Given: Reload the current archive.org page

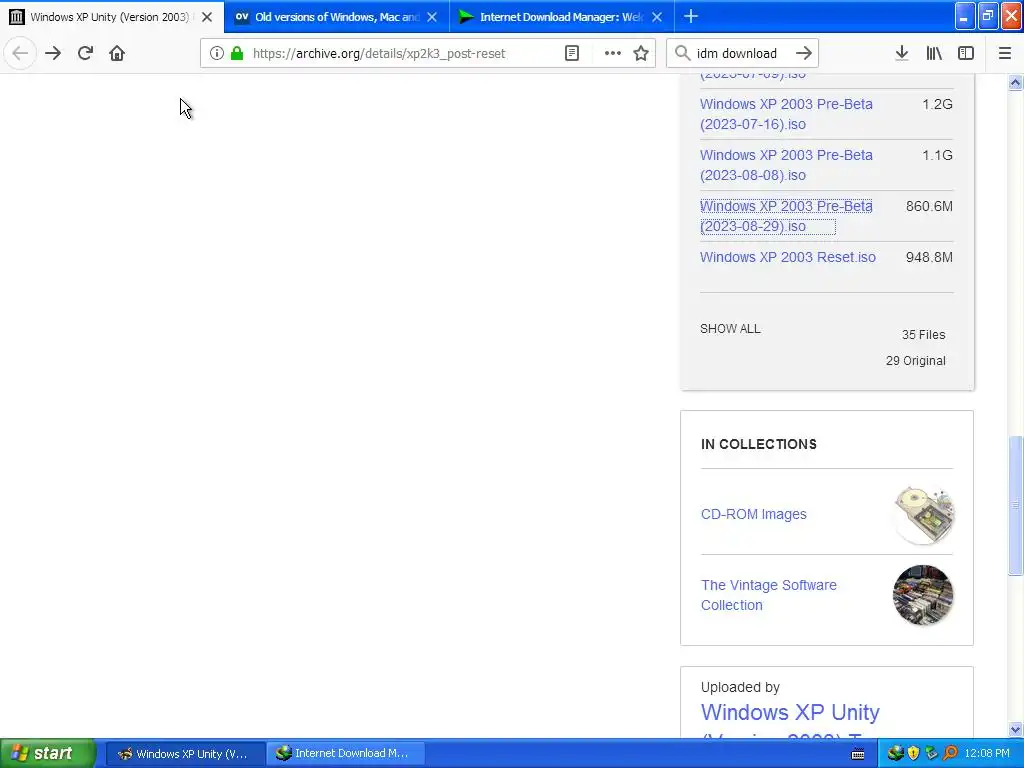Looking at the screenshot, I should coord(85,53).
